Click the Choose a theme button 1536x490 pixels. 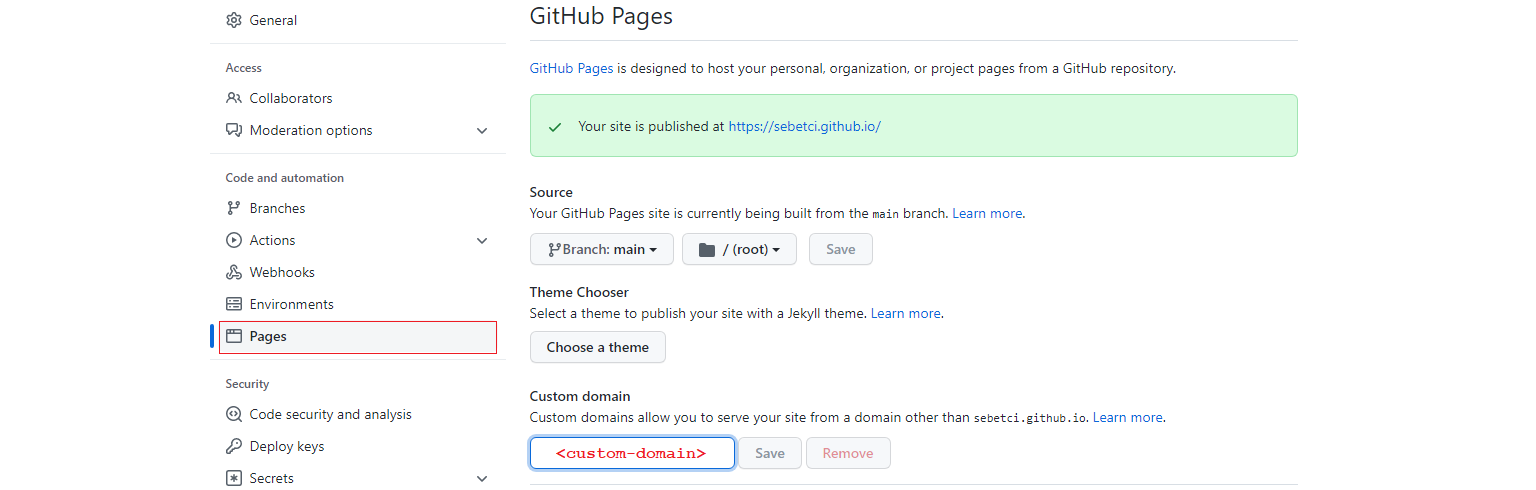click(598, 347)
